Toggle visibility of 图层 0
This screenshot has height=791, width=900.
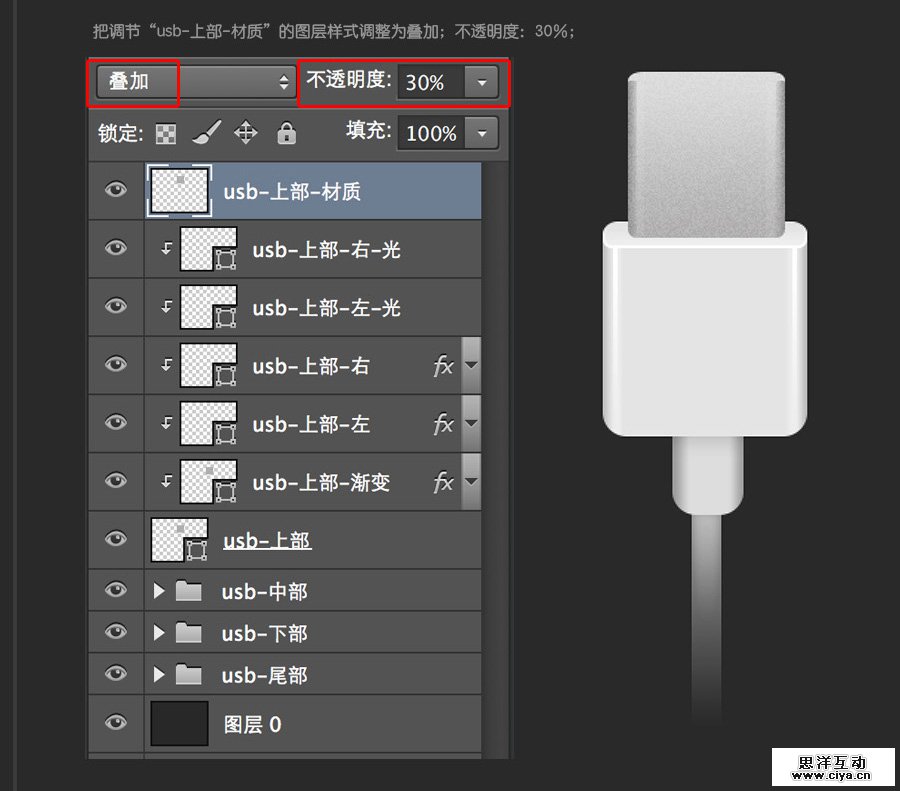[x=115, y=722]
